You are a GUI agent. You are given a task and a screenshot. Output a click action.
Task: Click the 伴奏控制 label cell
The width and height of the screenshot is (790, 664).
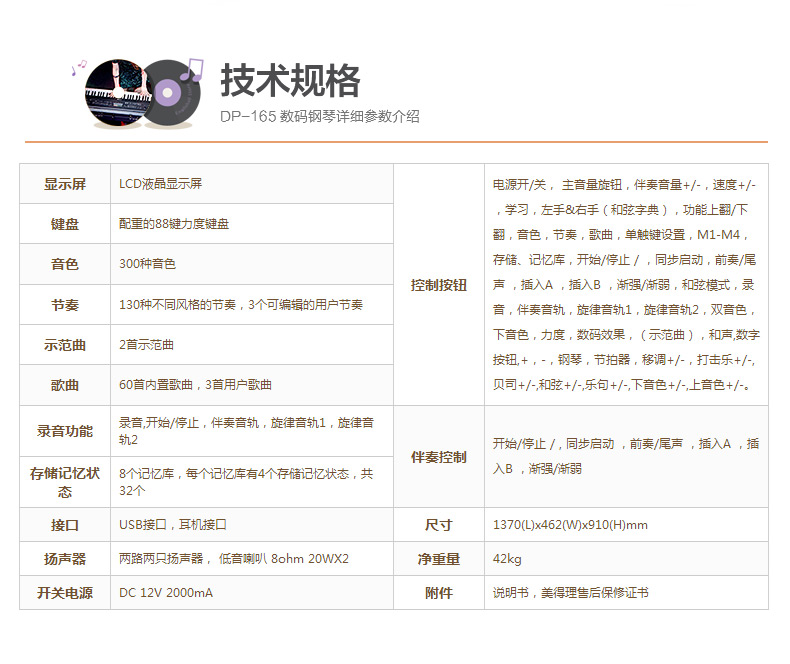pos(439,457)
